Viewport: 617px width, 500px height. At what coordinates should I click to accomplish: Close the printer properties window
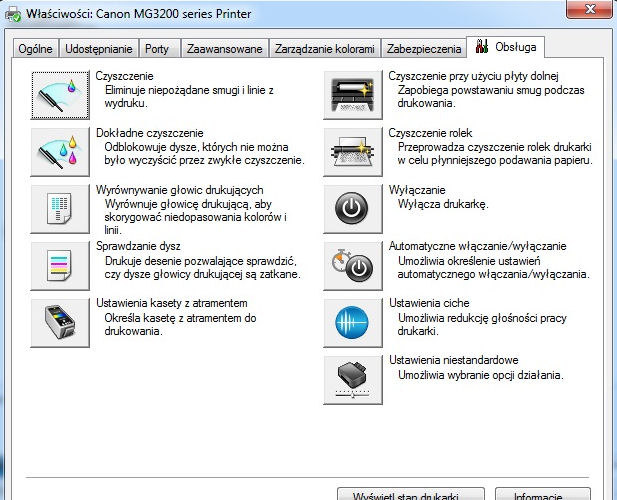pyautogui.click(x=589, y=9)
